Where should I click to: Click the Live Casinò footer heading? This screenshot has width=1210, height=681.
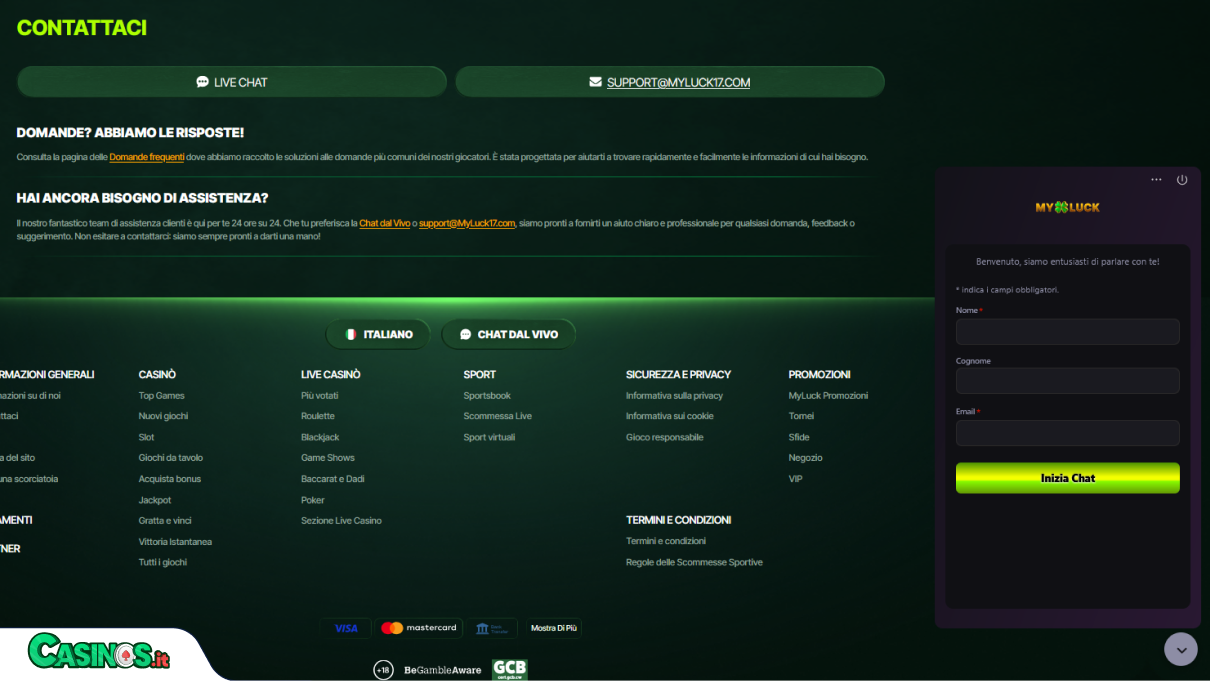click(331, 374)
